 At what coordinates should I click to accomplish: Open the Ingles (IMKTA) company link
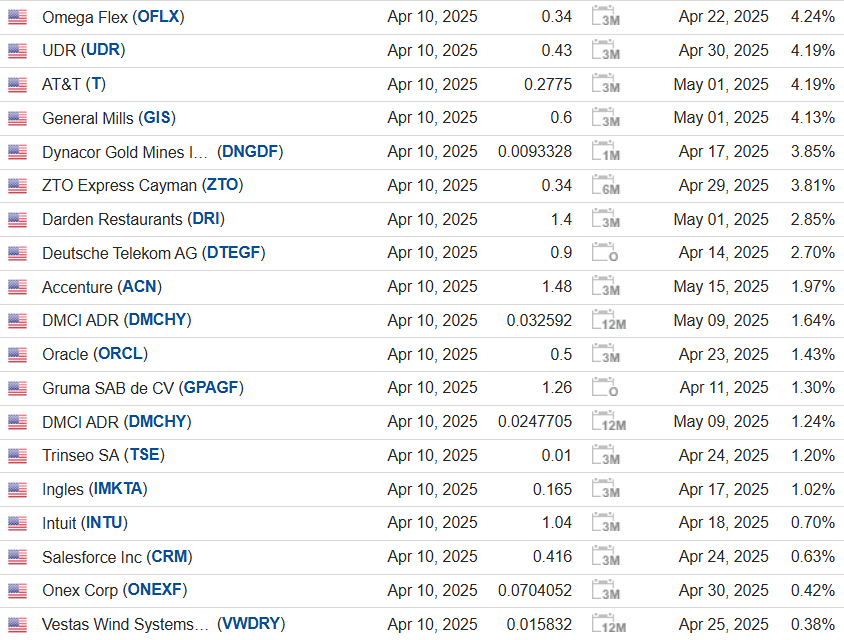click(x=94, y=490)
